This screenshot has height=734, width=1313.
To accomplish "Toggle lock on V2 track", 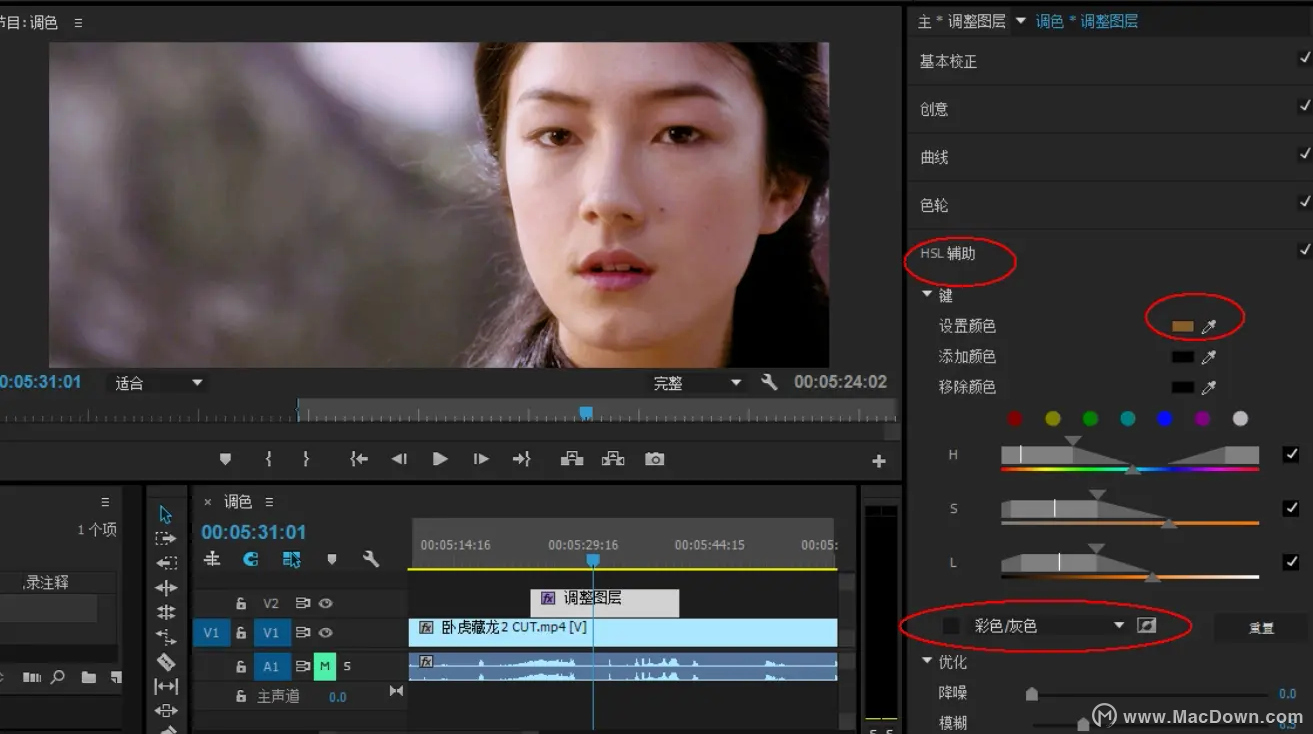I will [240, 603].
